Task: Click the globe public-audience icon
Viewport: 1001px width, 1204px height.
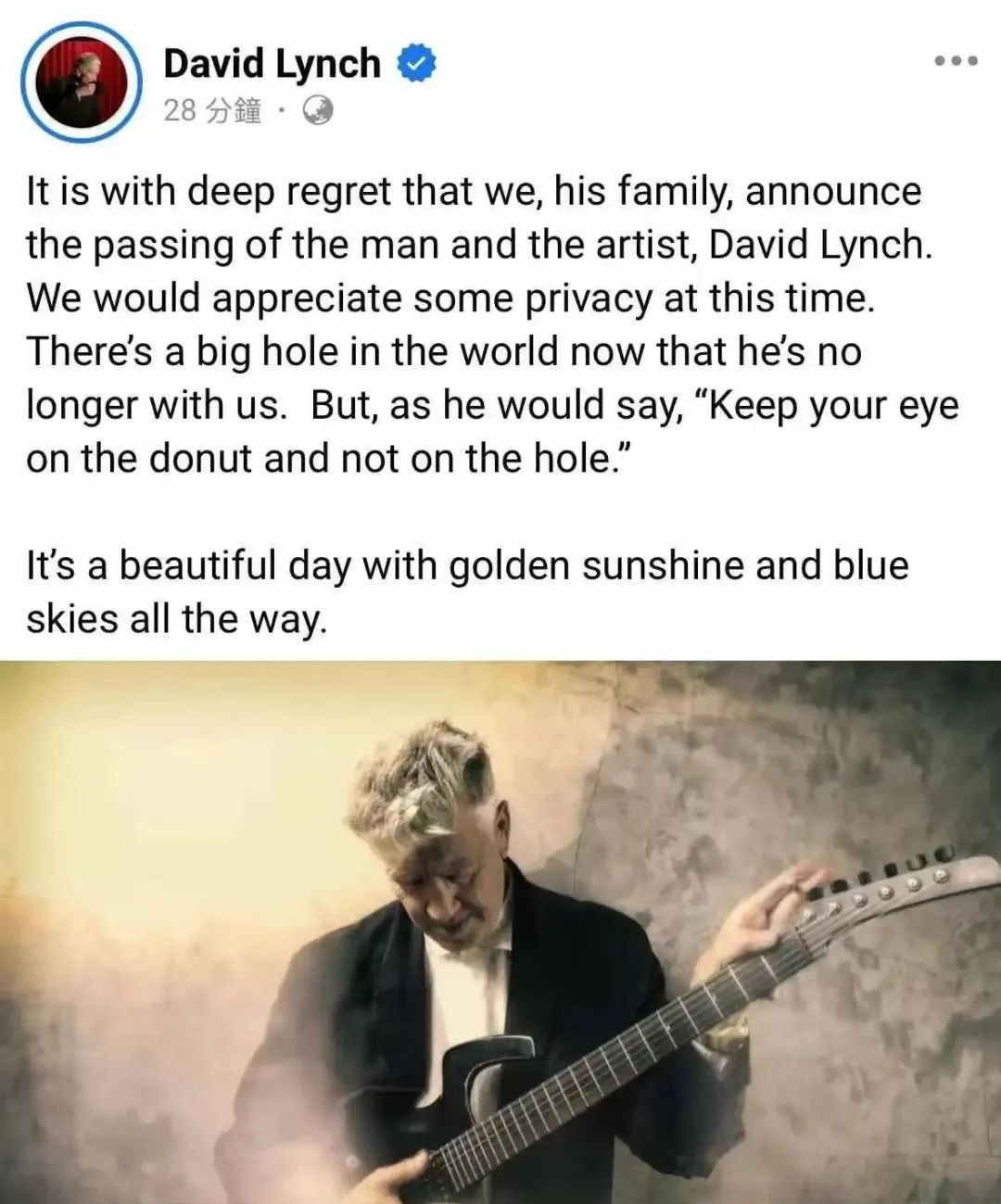Action: point(317,111)
